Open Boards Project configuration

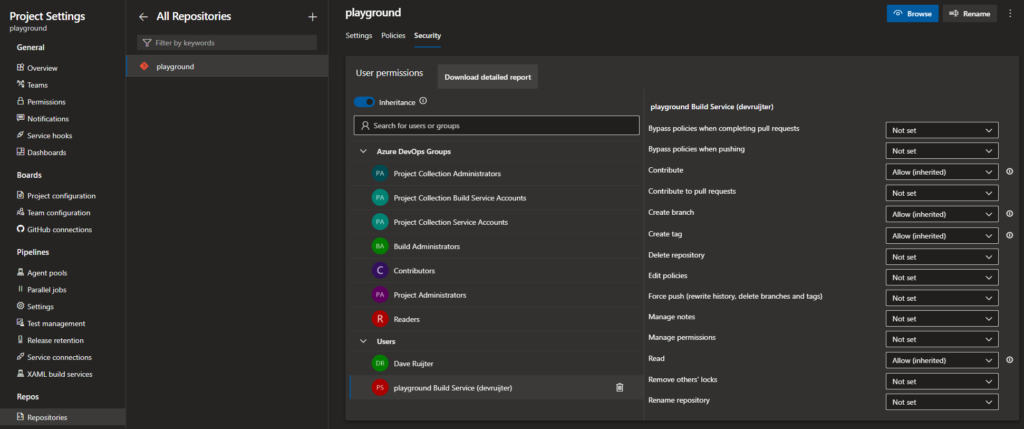pyautogui.click(x=63, y=196)
